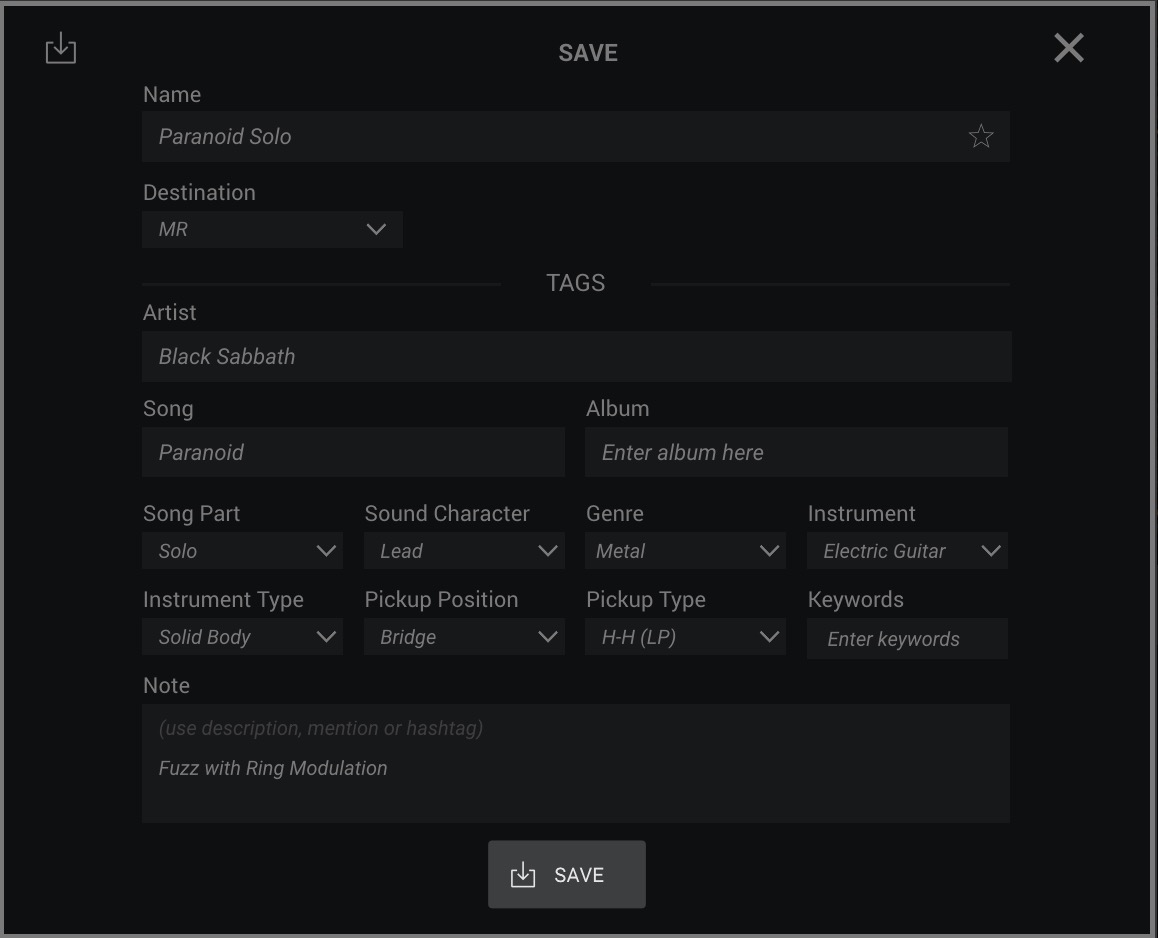
Task: Click the save icon in the top-left corner
Action: click(61, 49)
